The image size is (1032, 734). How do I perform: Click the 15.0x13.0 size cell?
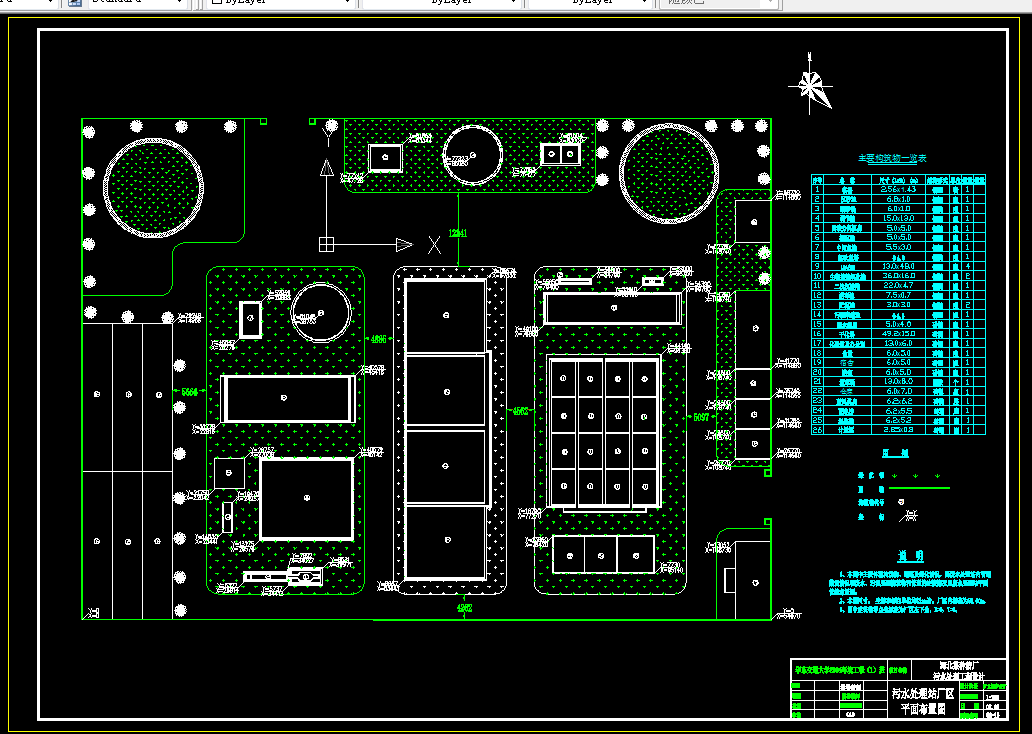tap(898, 218)
